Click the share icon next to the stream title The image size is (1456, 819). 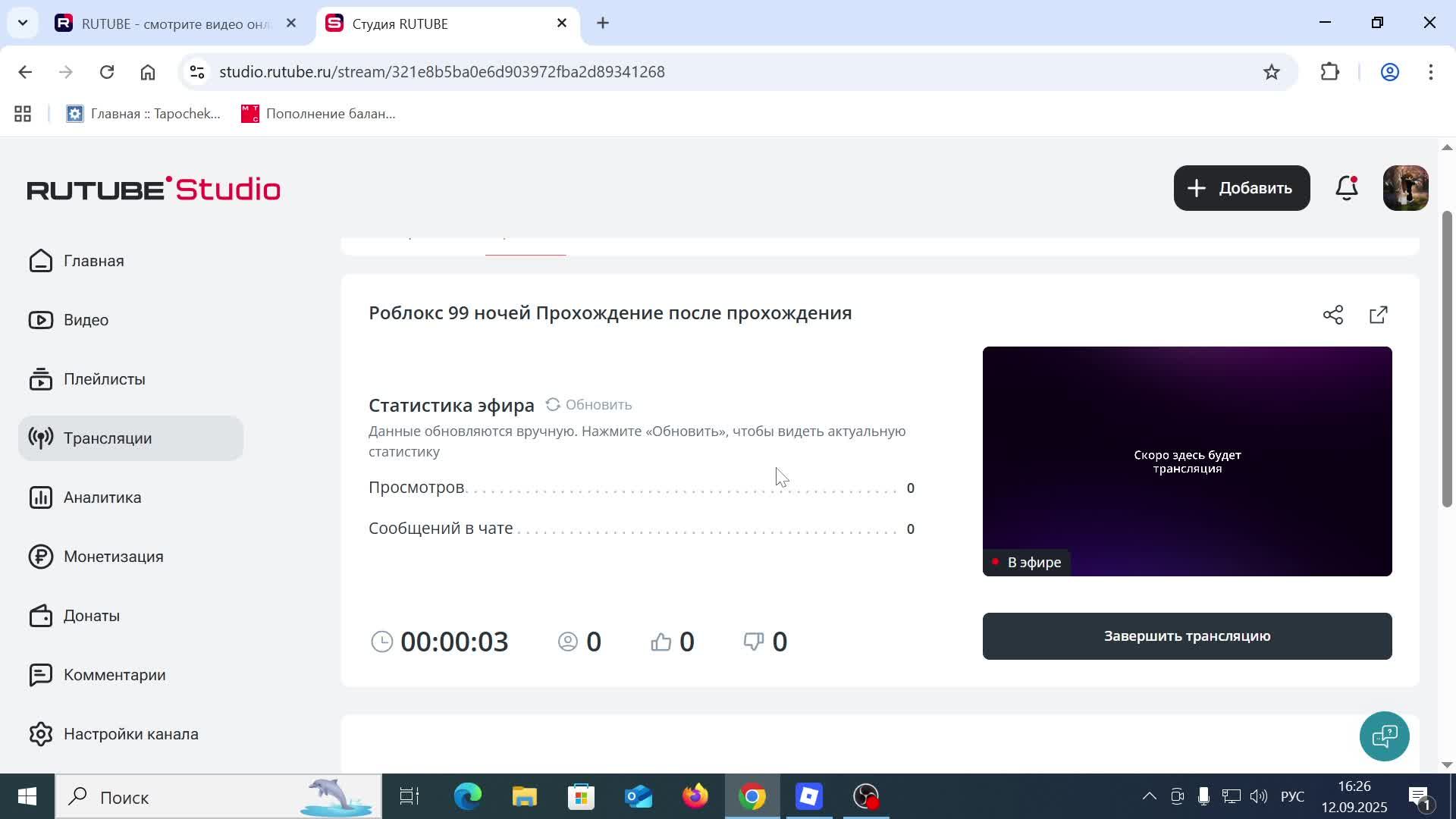pyautogui.click(x=1332, y=314)
